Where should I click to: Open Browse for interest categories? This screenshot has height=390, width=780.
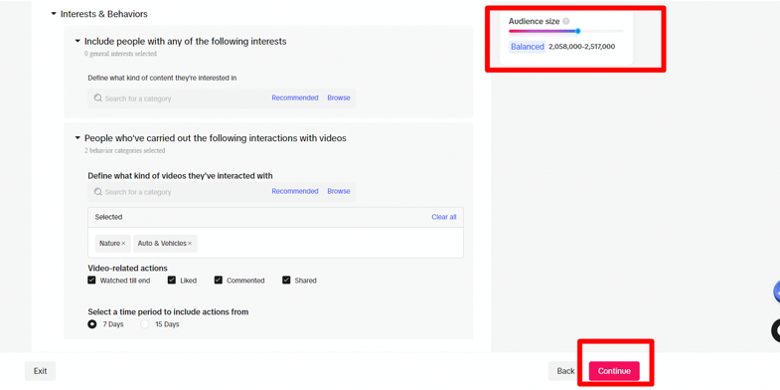339,98
